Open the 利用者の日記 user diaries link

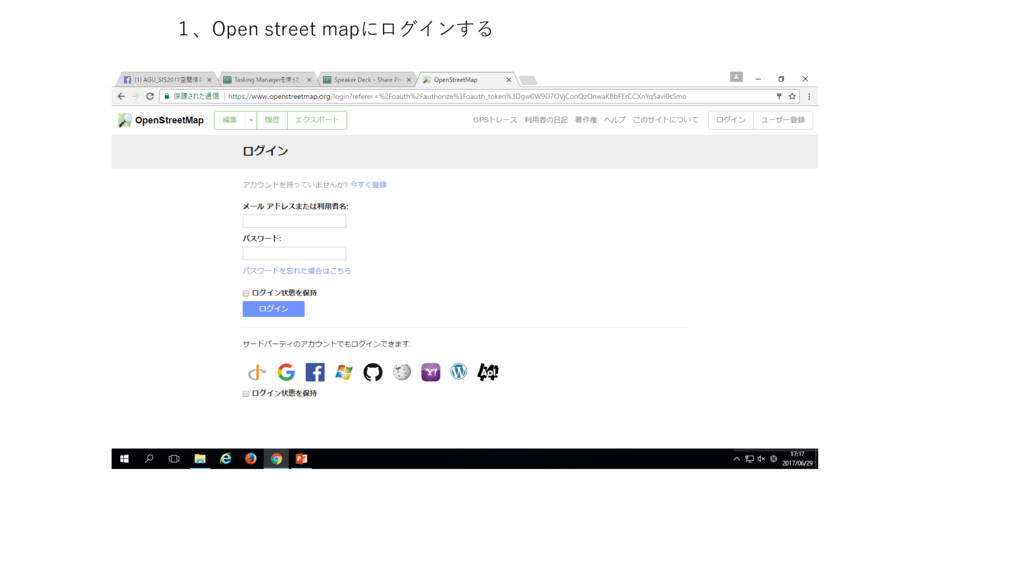tap(546, 120)
